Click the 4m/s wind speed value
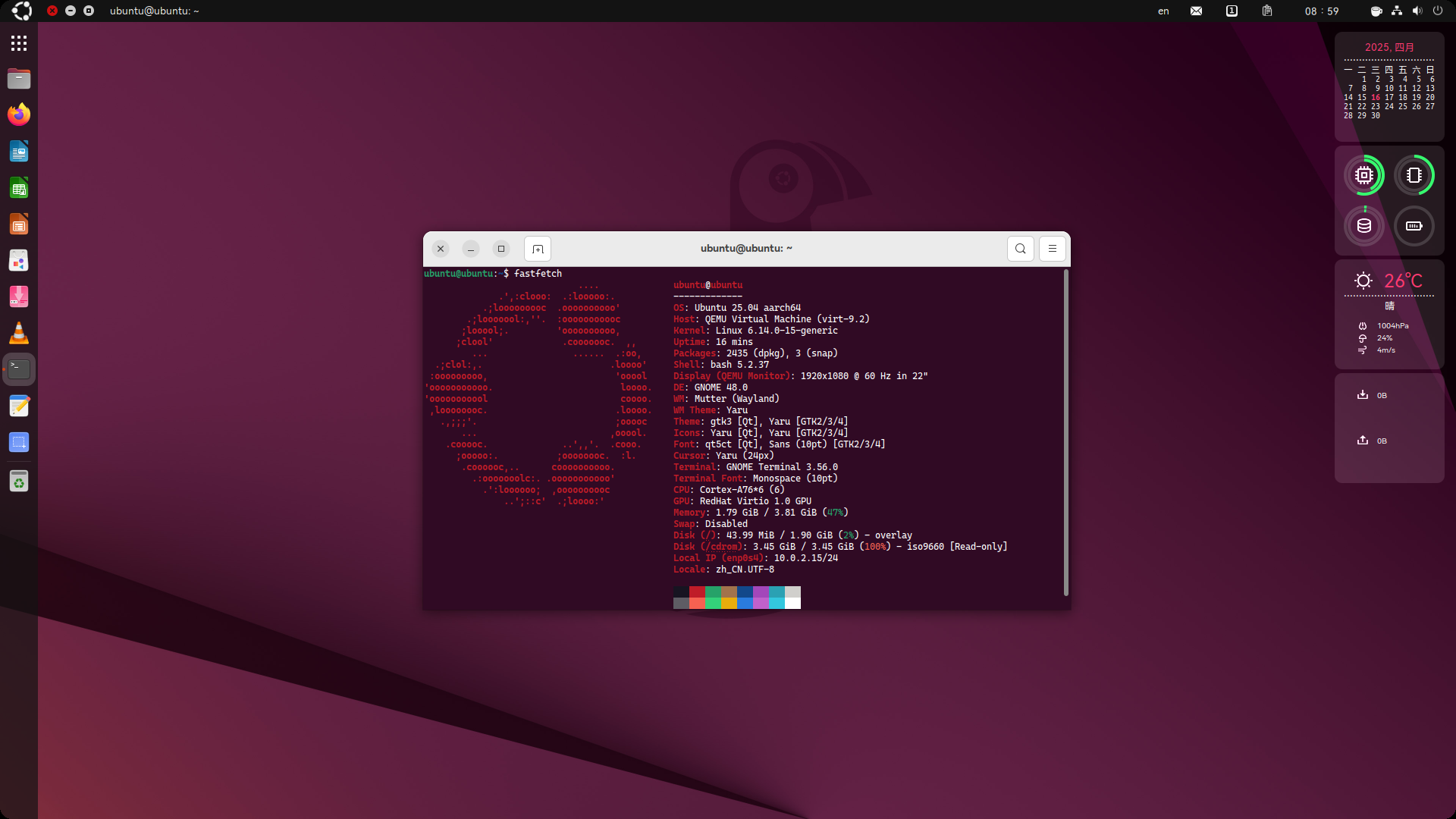Screen dimensions: 1456x819 [1386, 350]
